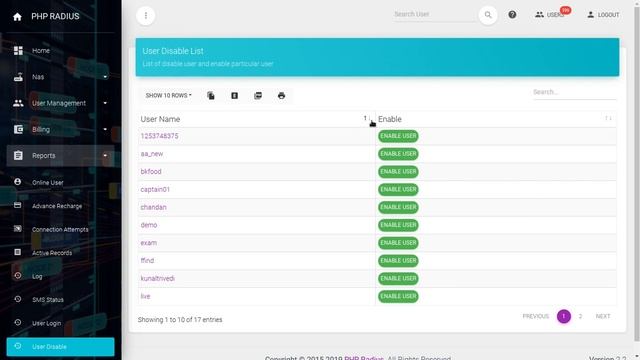Enable user exam
Image resolution: width=640 pixels, height=360 pixels.
[398, 243]
